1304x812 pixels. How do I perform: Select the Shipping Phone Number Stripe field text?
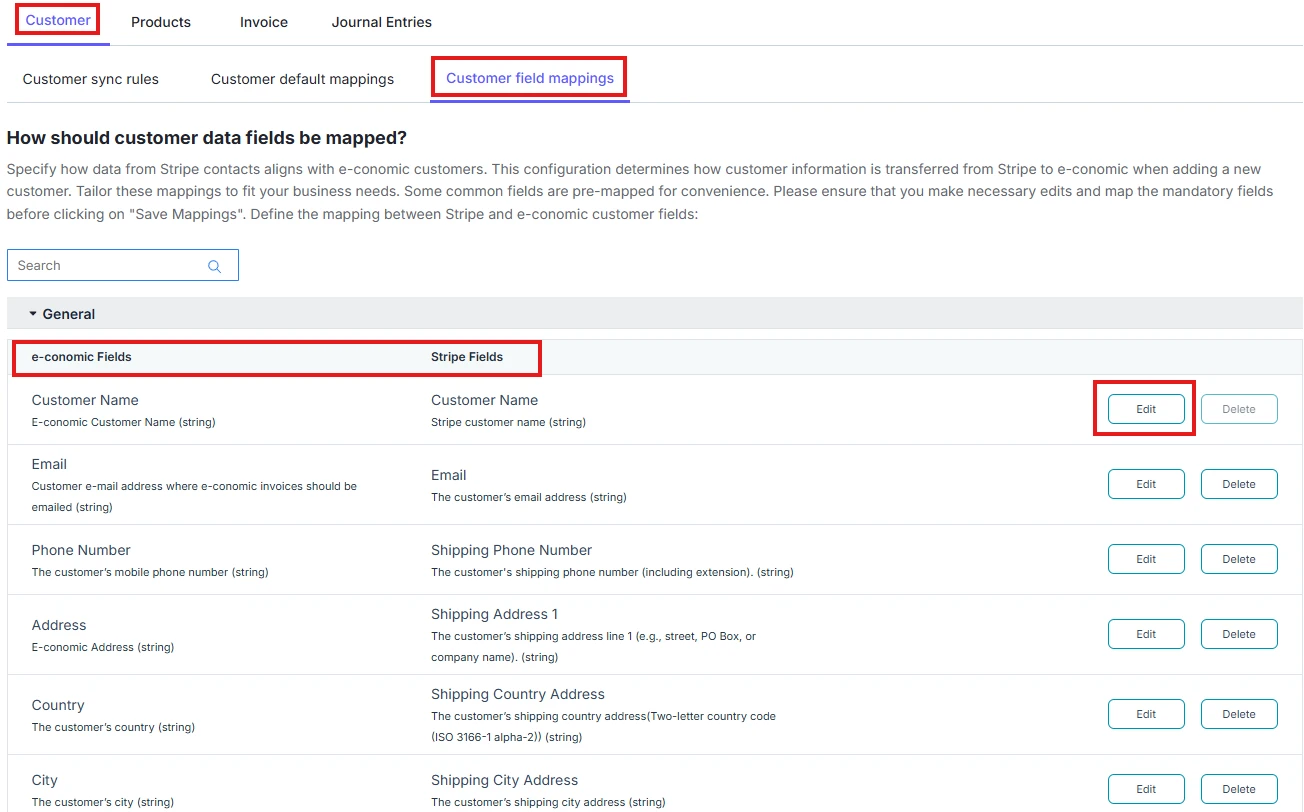(x=511, y=550)
